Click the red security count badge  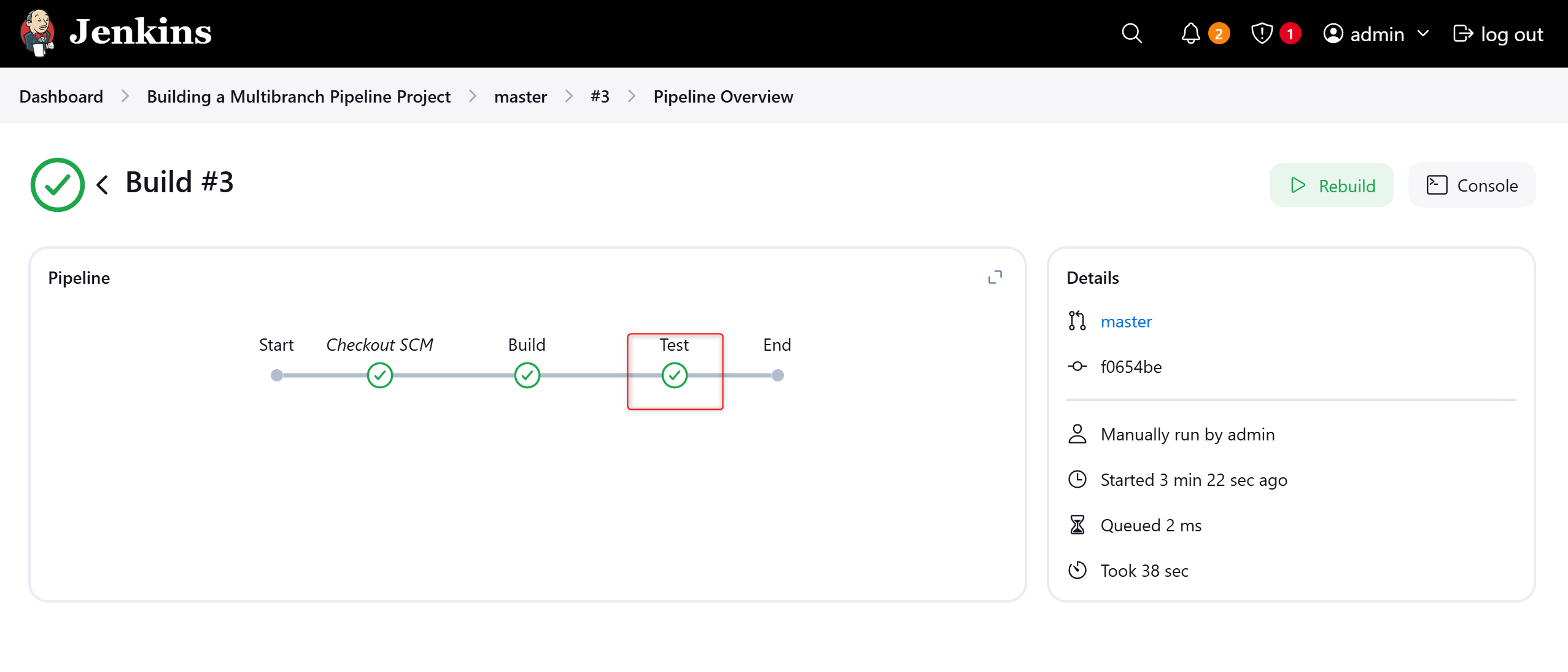point(1290,34)
